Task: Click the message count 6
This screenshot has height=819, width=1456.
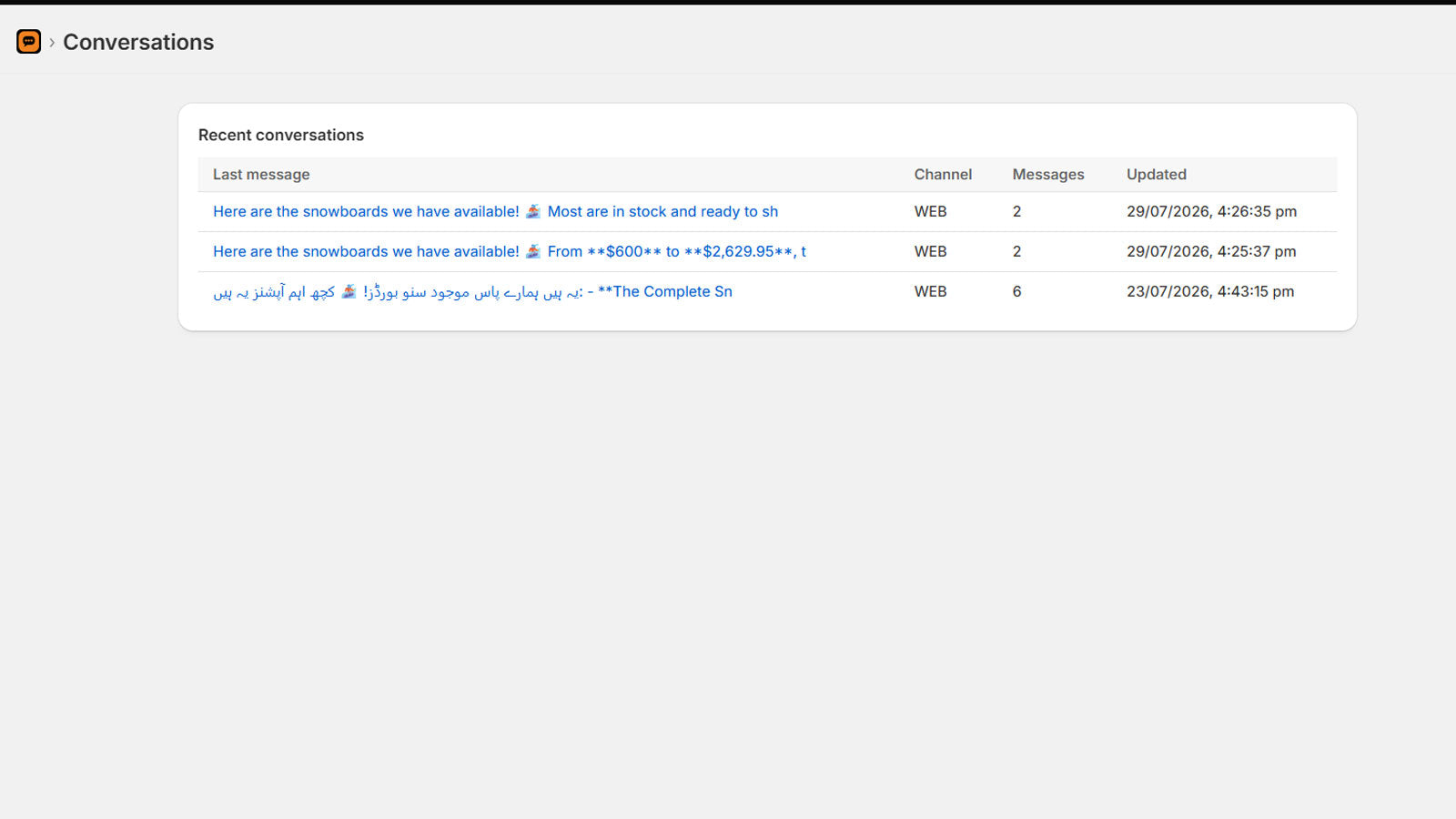Action: pos(1016,291)
